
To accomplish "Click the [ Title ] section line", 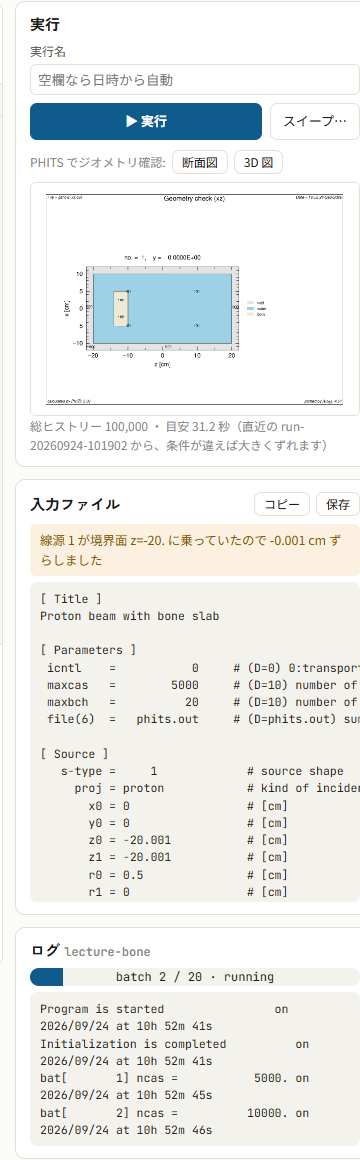I will coord(71,598).
